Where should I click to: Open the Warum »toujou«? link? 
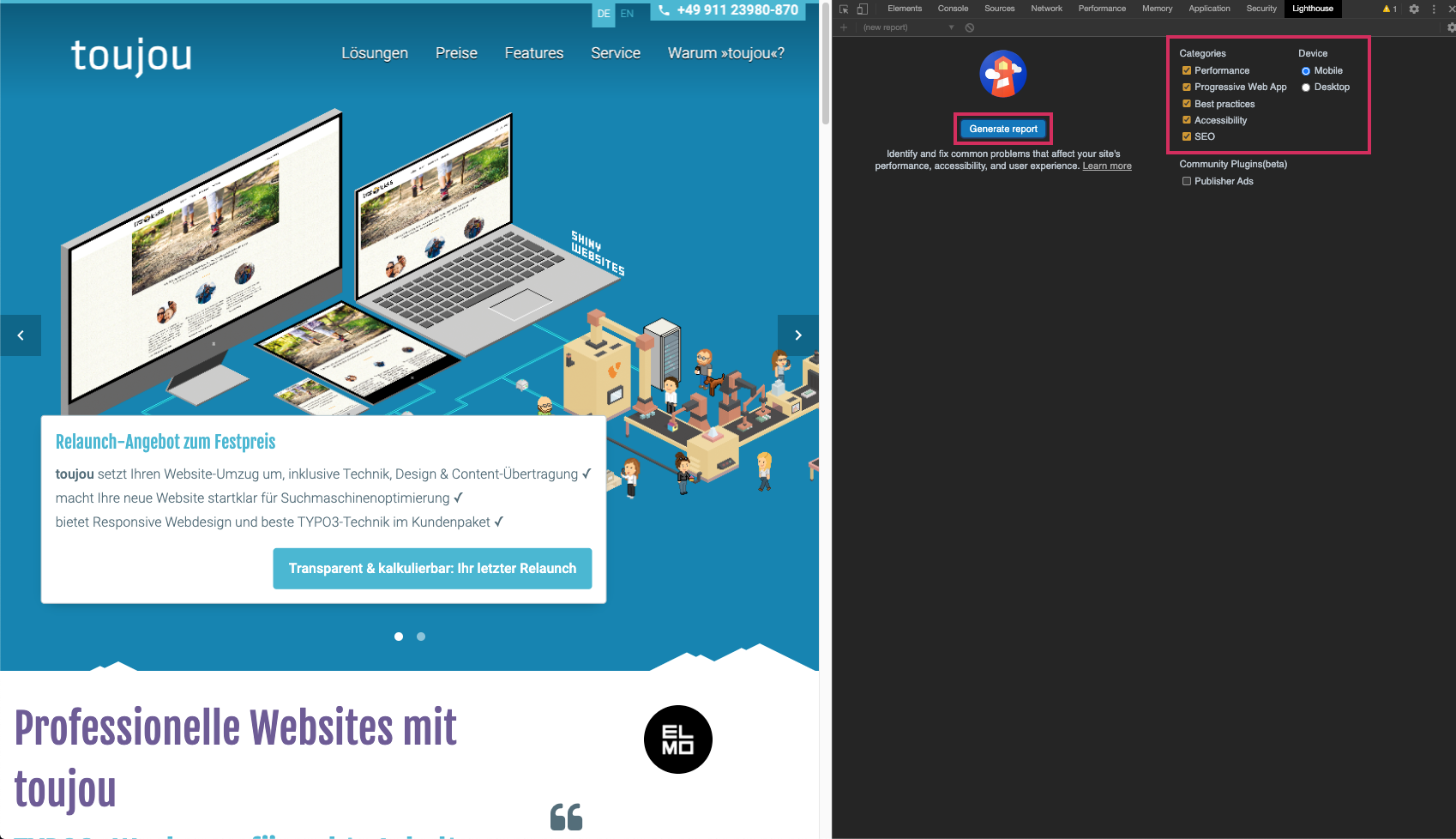pos(726,53)
